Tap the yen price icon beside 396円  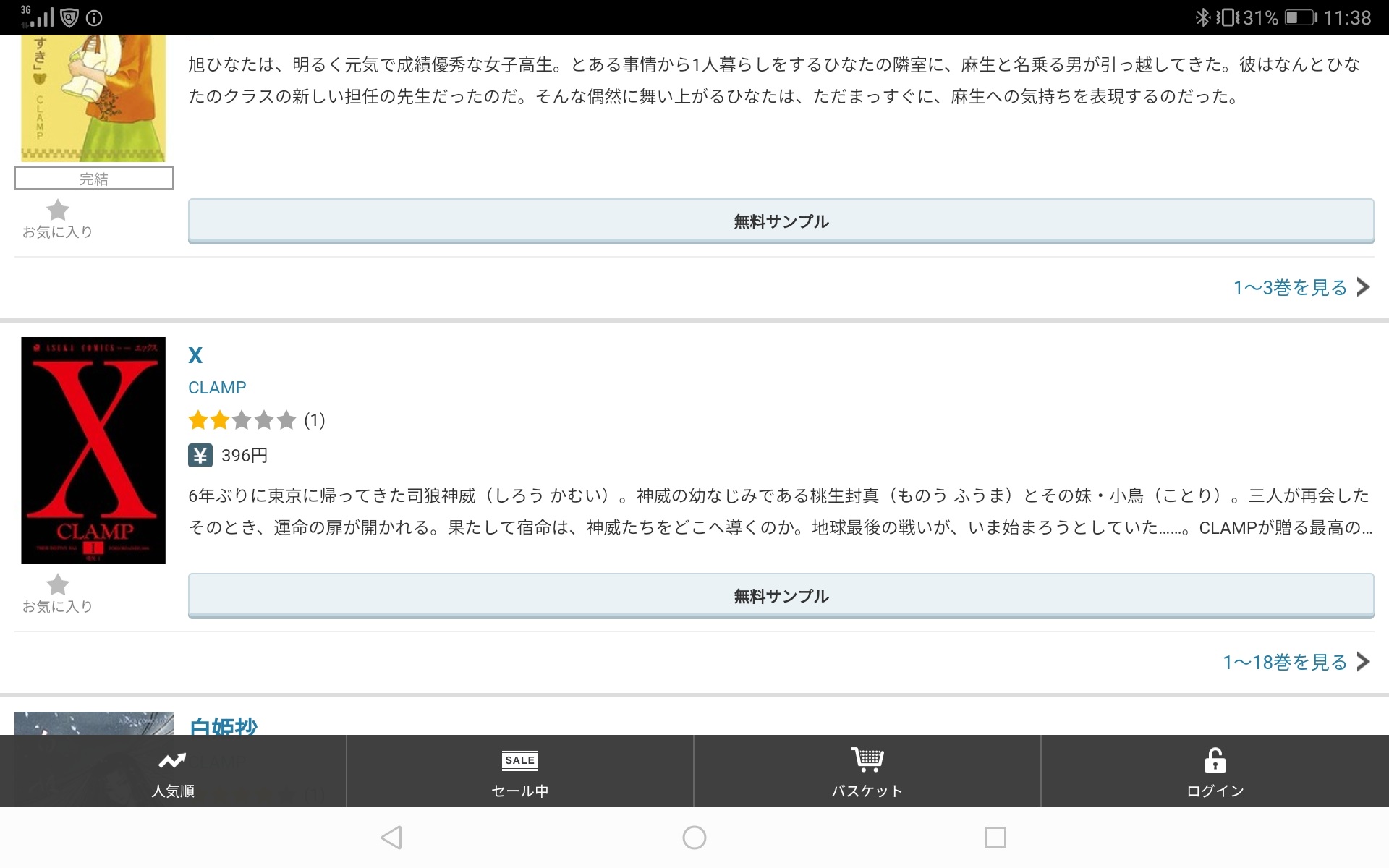coord(200,455)
